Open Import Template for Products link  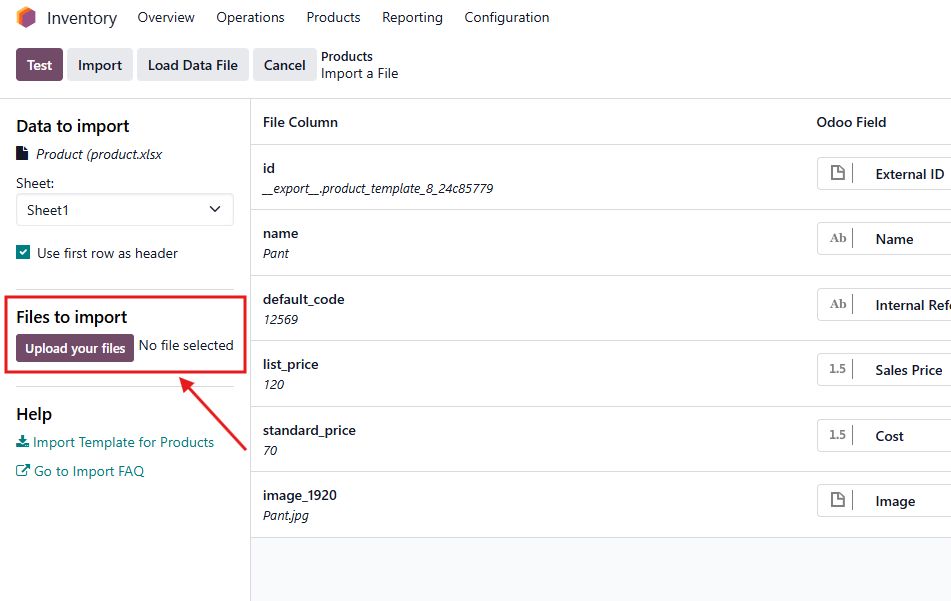[x=123, y=442]
